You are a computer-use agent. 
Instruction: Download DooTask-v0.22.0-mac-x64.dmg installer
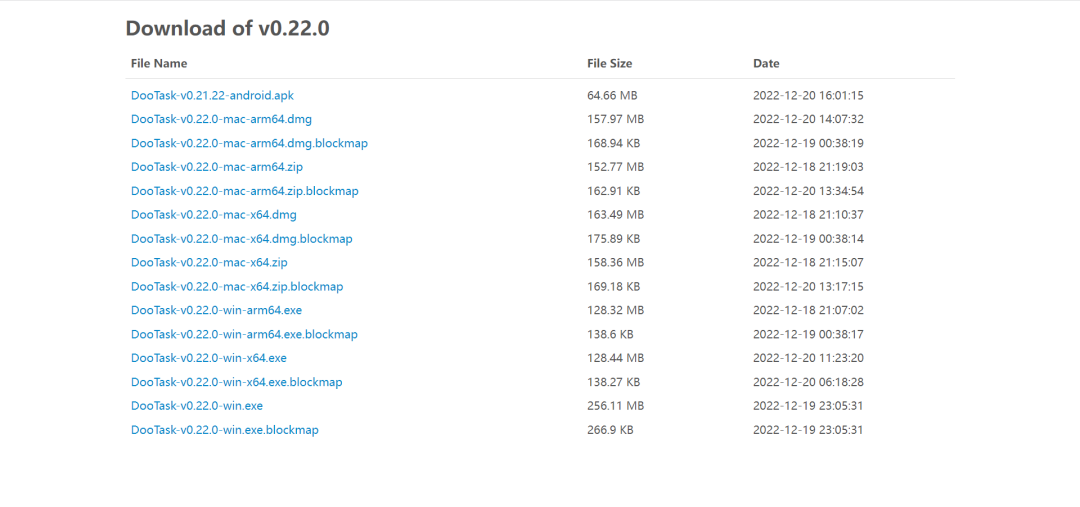(x=213, y=215)
